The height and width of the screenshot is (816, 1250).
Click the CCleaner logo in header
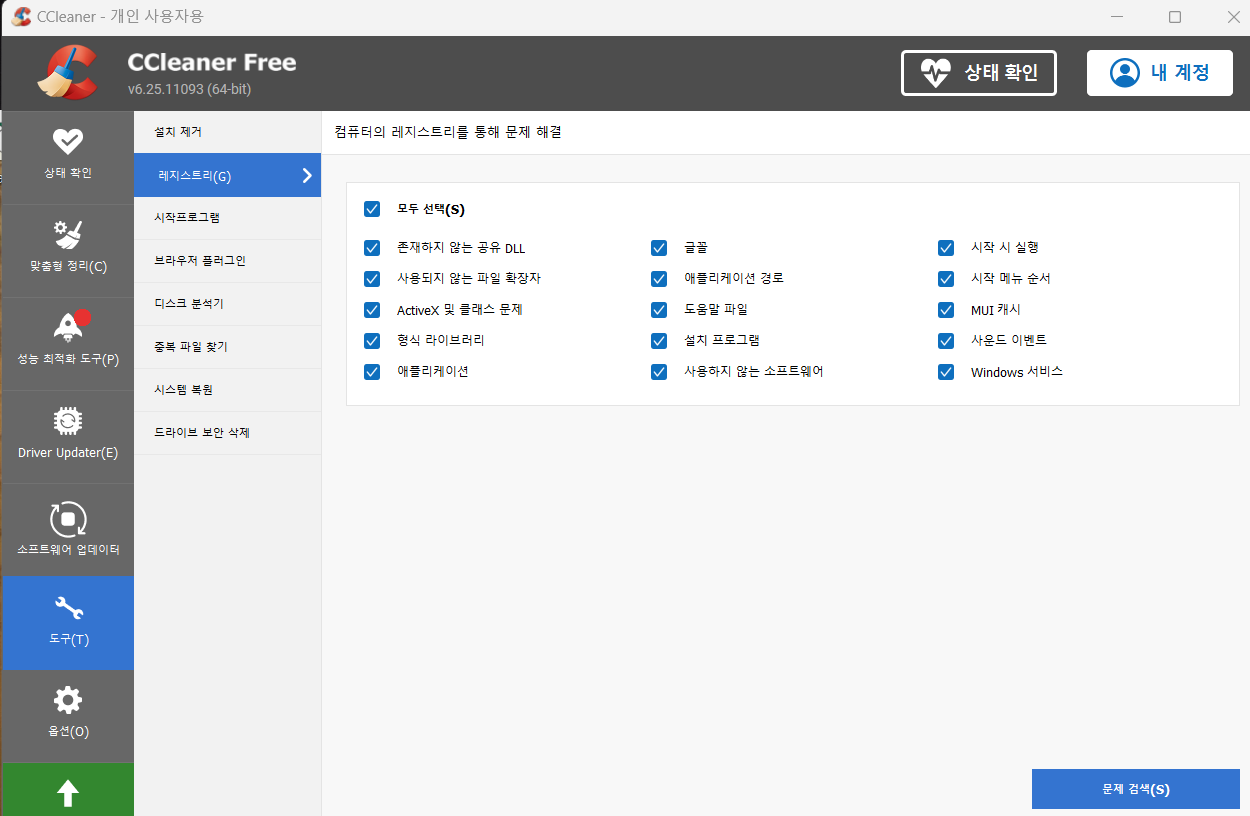(x=69, y=73)
